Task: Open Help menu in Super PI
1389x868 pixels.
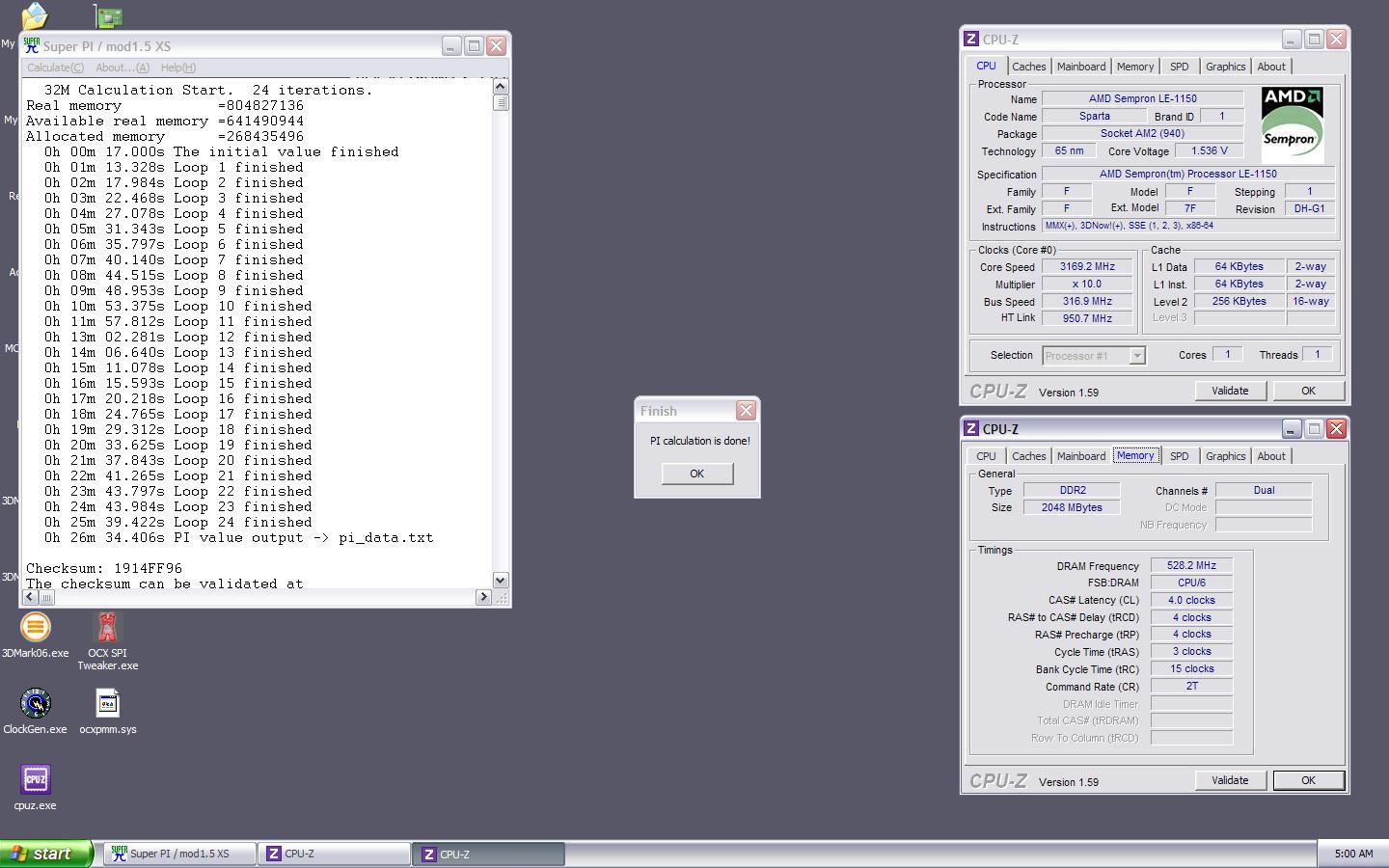Action: tap(178, 68)
